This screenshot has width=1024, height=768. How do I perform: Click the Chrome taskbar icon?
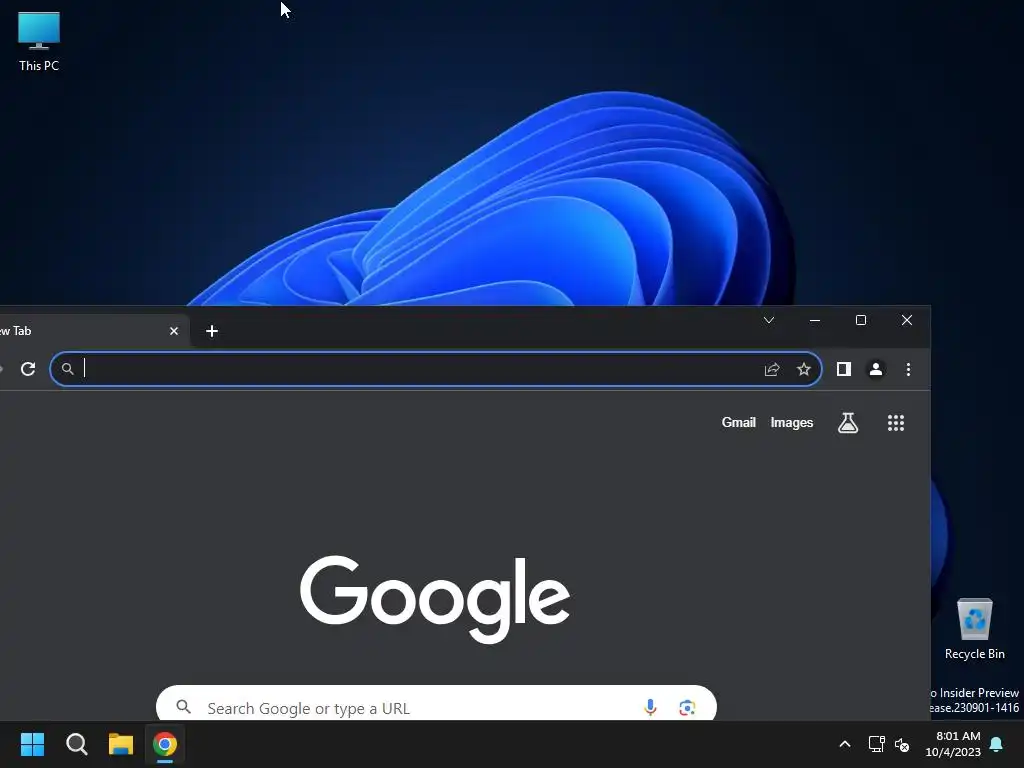pos(165,744)
